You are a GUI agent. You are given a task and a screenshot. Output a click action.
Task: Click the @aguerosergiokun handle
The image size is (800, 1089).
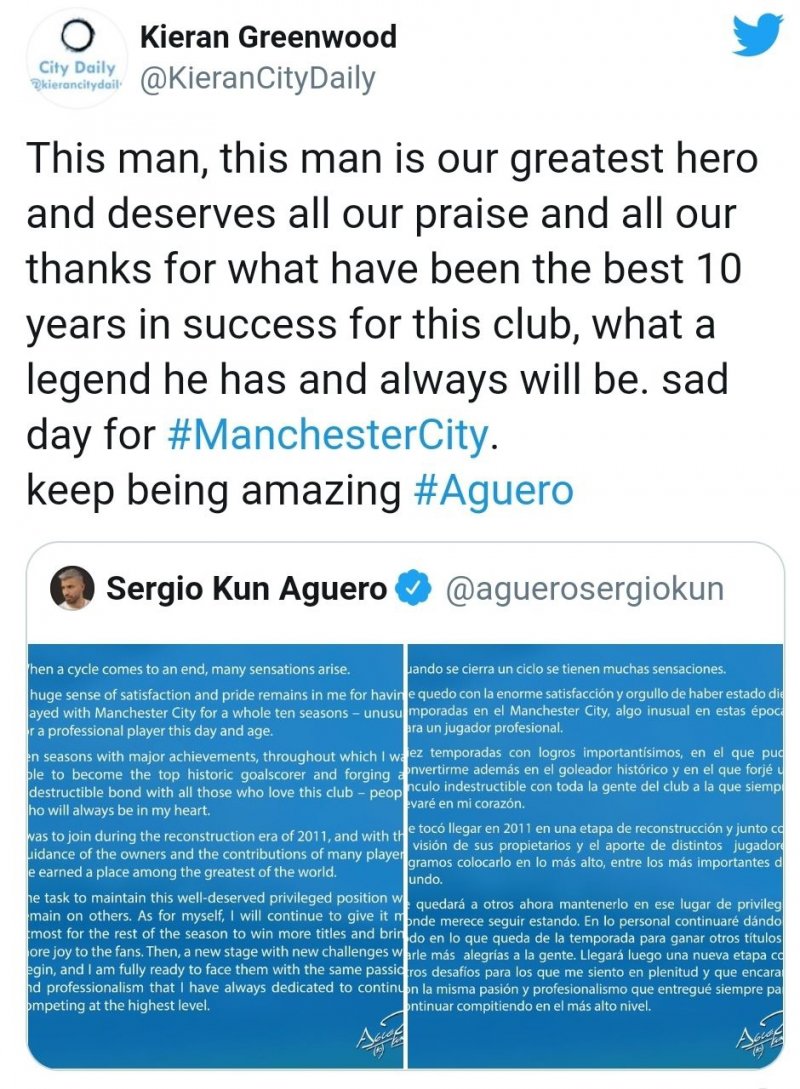pyautogui.click(x=583, y=589)
